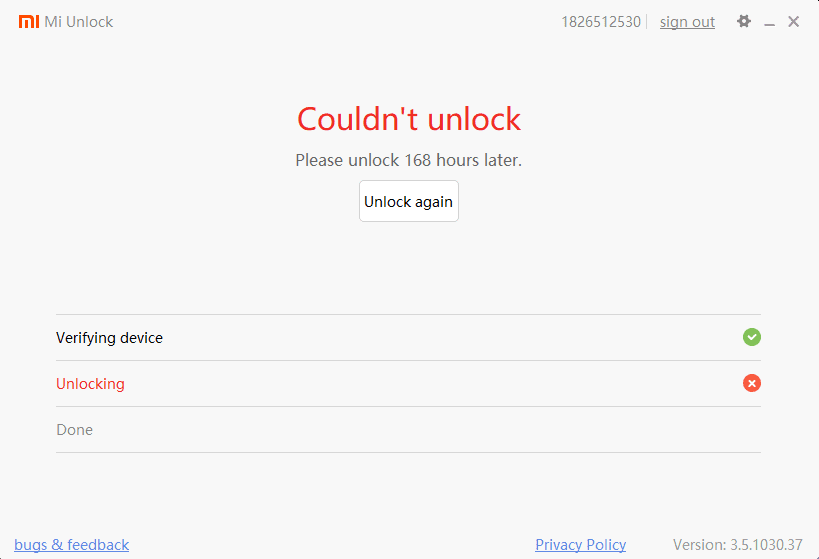The height and width of the screenshot is (559, 819).
Task: Click the account ID 1826512530
Action: 601,22
